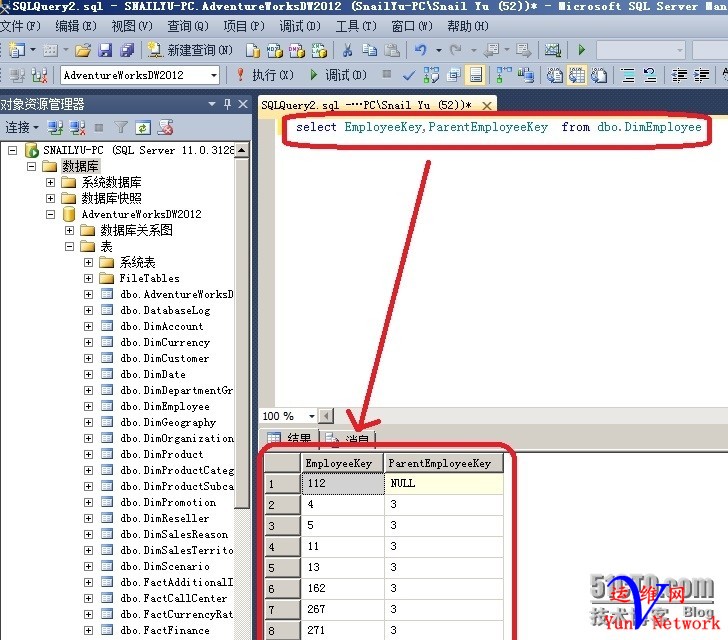Click the Filter funnel icon in Object Explorer
This screenshot has width=728, height=640.
tap(121, 127)
